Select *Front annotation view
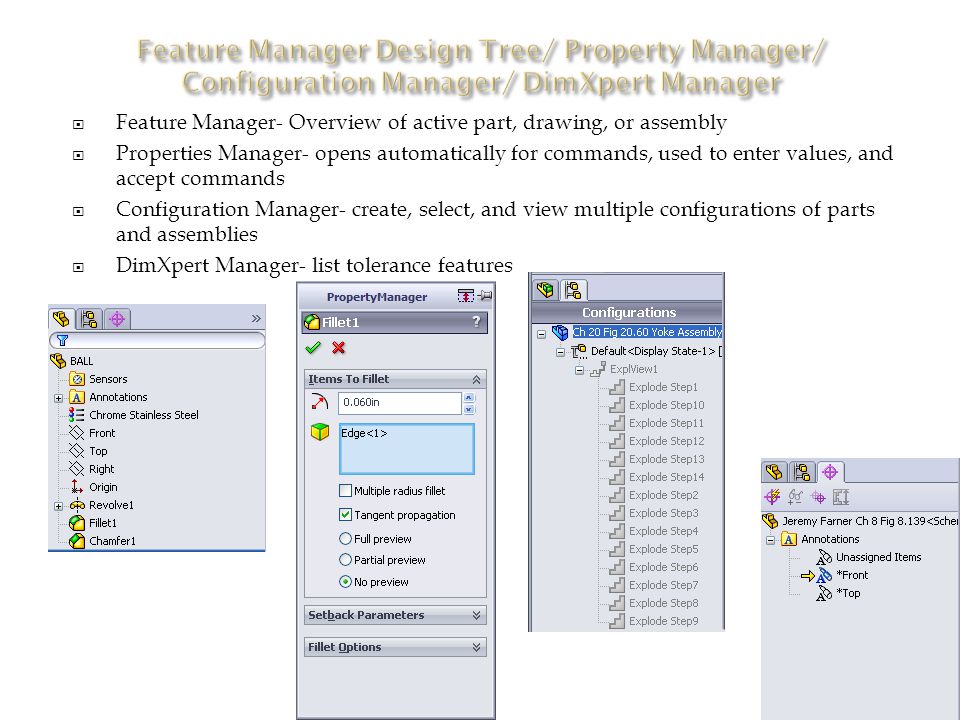This screenshot has width=960, height=720. coord(852,575)
